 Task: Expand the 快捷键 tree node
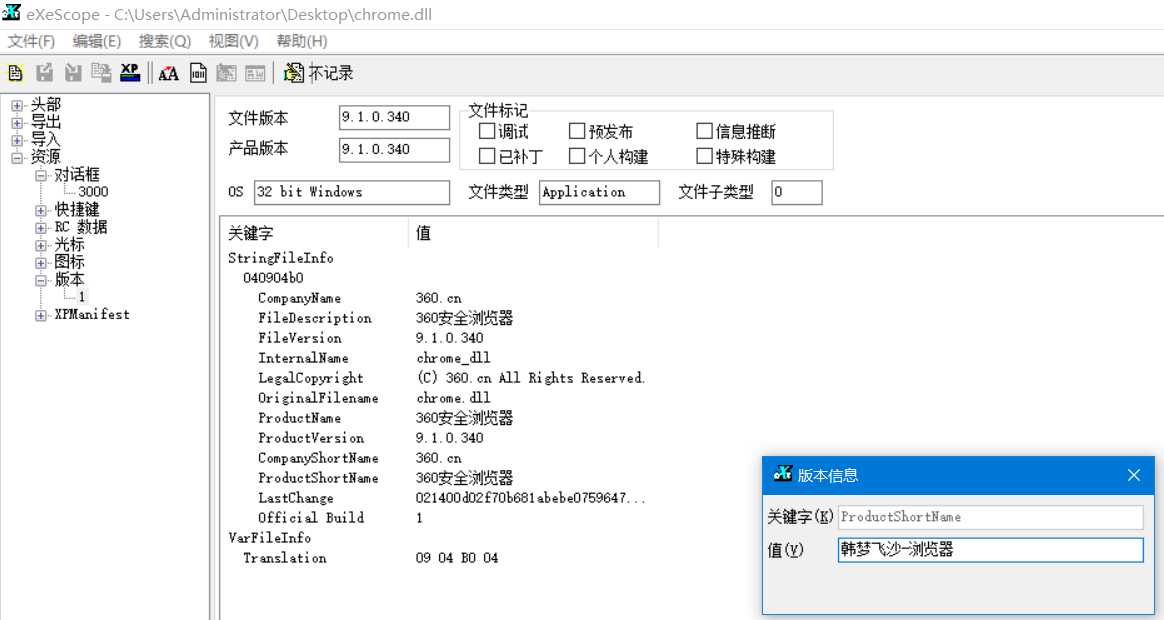[41, 210]
